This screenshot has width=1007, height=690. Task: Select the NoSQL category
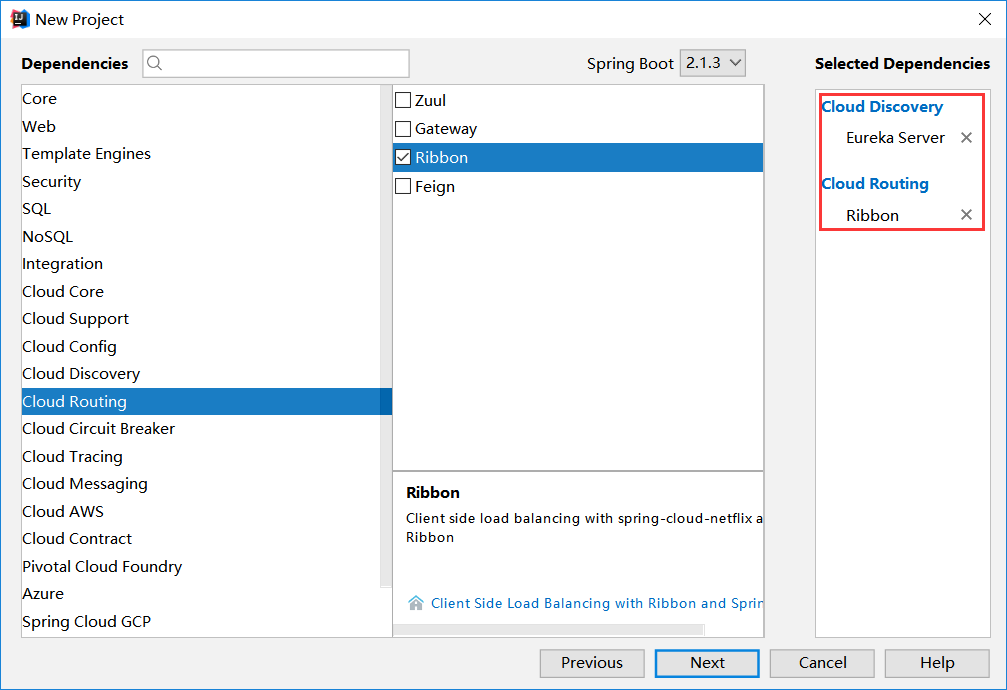point(200,236)
